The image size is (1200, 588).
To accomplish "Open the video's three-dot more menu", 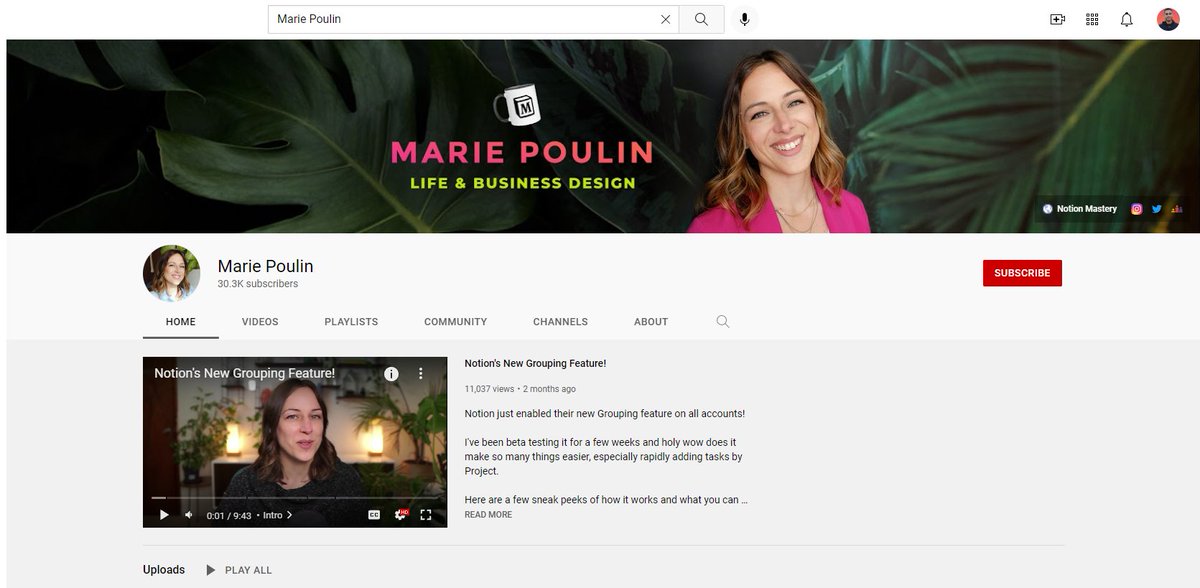I will coord(421,373).
